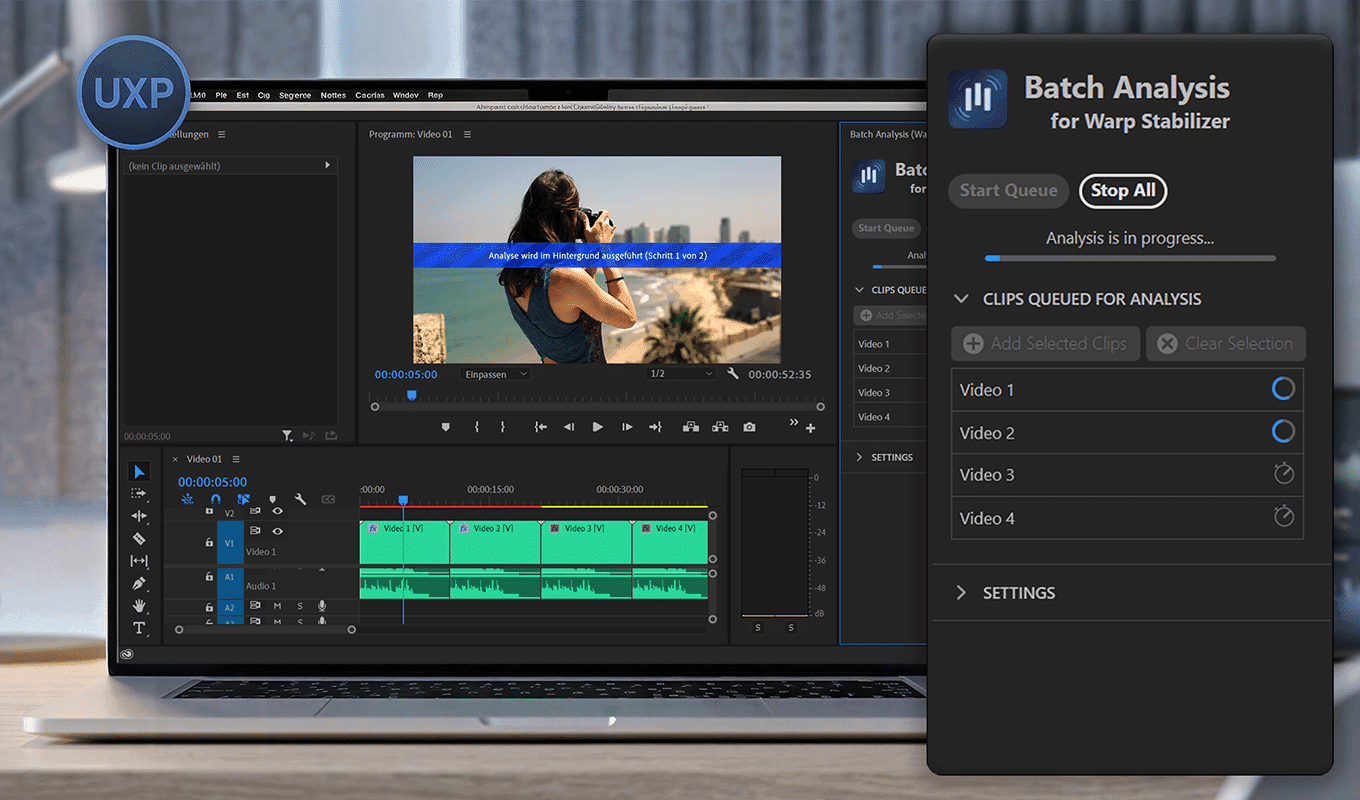
Task: Expand the Settings section in large panel
Action: click(961, 593)
